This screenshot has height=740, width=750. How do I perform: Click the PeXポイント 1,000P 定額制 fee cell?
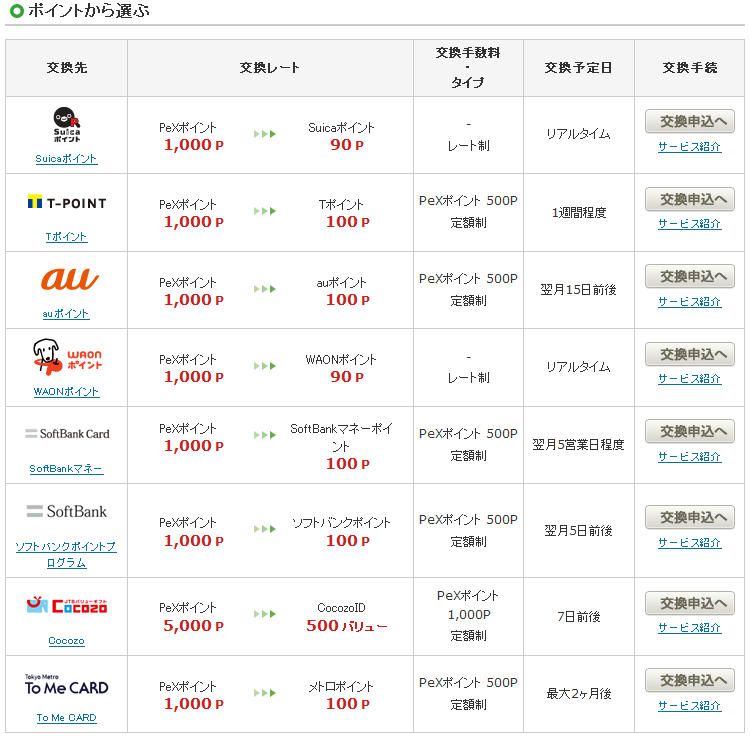click(x=468, y=616)
